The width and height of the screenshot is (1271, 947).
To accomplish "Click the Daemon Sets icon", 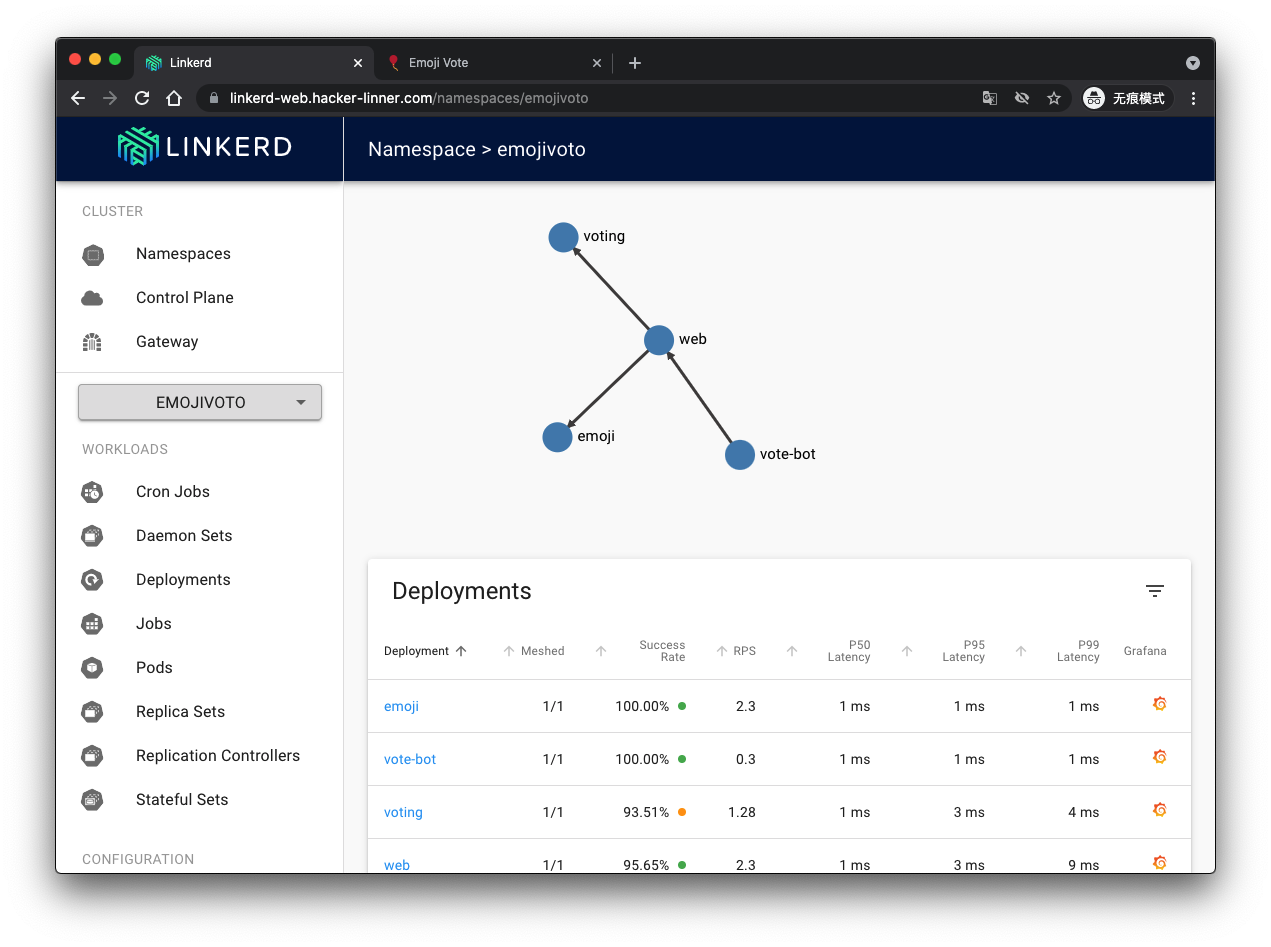I will tap(92, 536).
